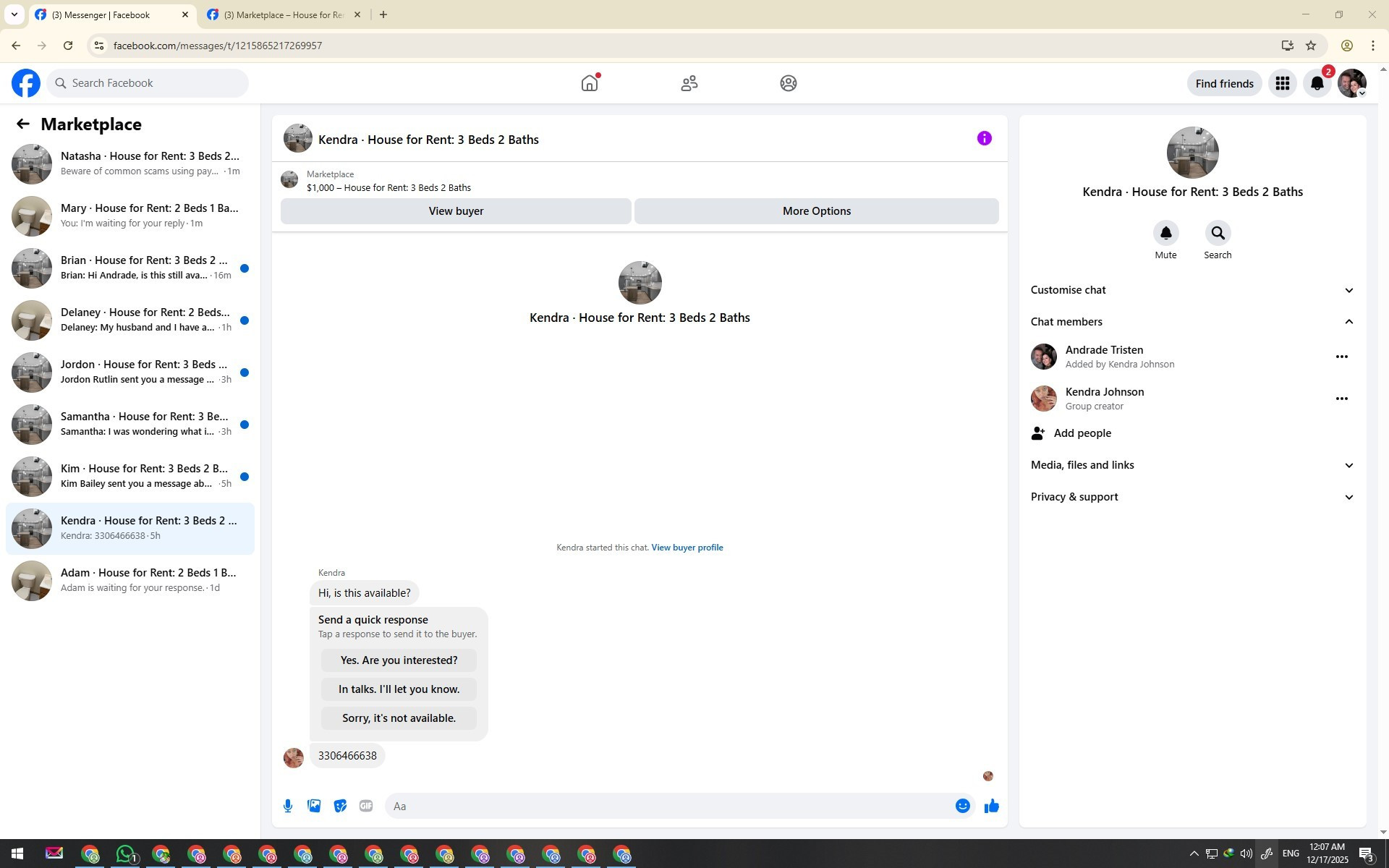Open the Friends icon in top nav
Screen dimensions: 1389x868
[689, 83]
